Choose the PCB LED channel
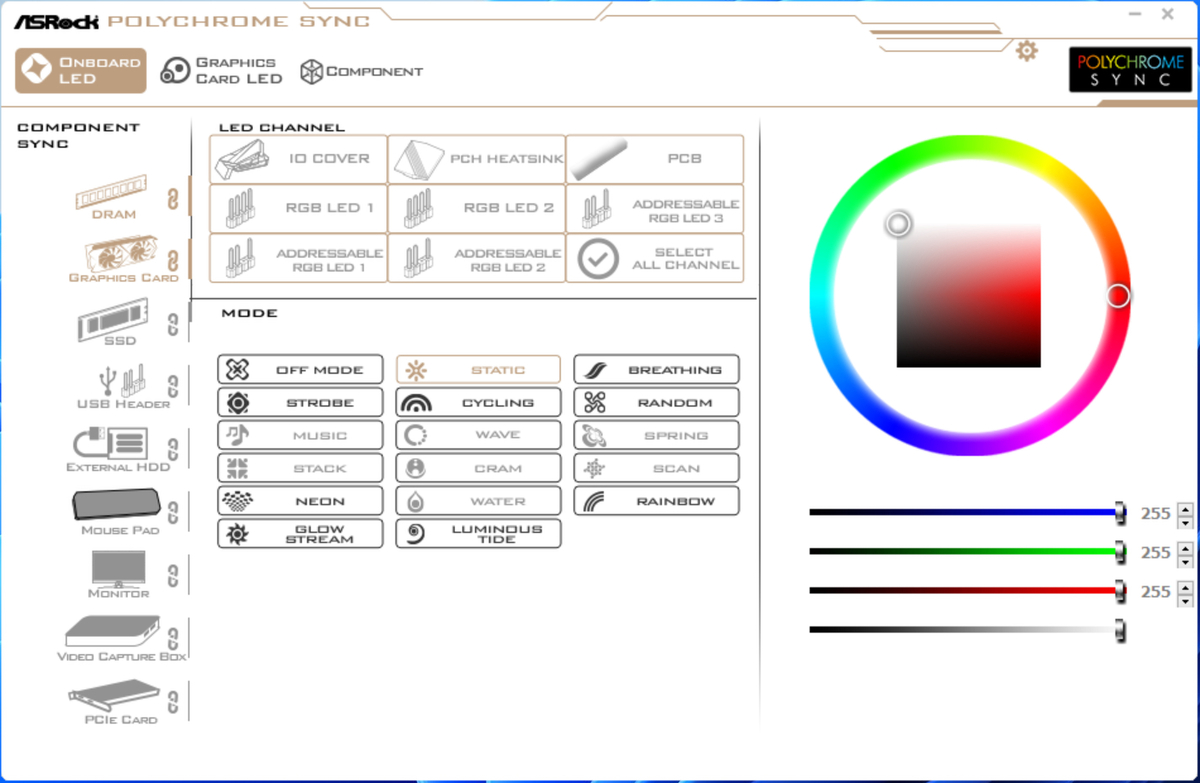1200x783 pixels. (655, 159)
